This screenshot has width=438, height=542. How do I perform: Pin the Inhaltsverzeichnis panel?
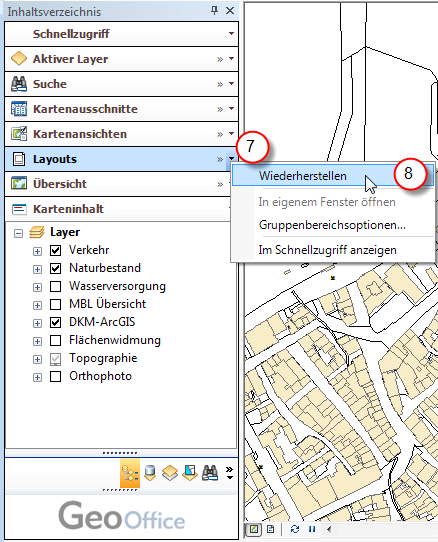click(x=214, y=10)
